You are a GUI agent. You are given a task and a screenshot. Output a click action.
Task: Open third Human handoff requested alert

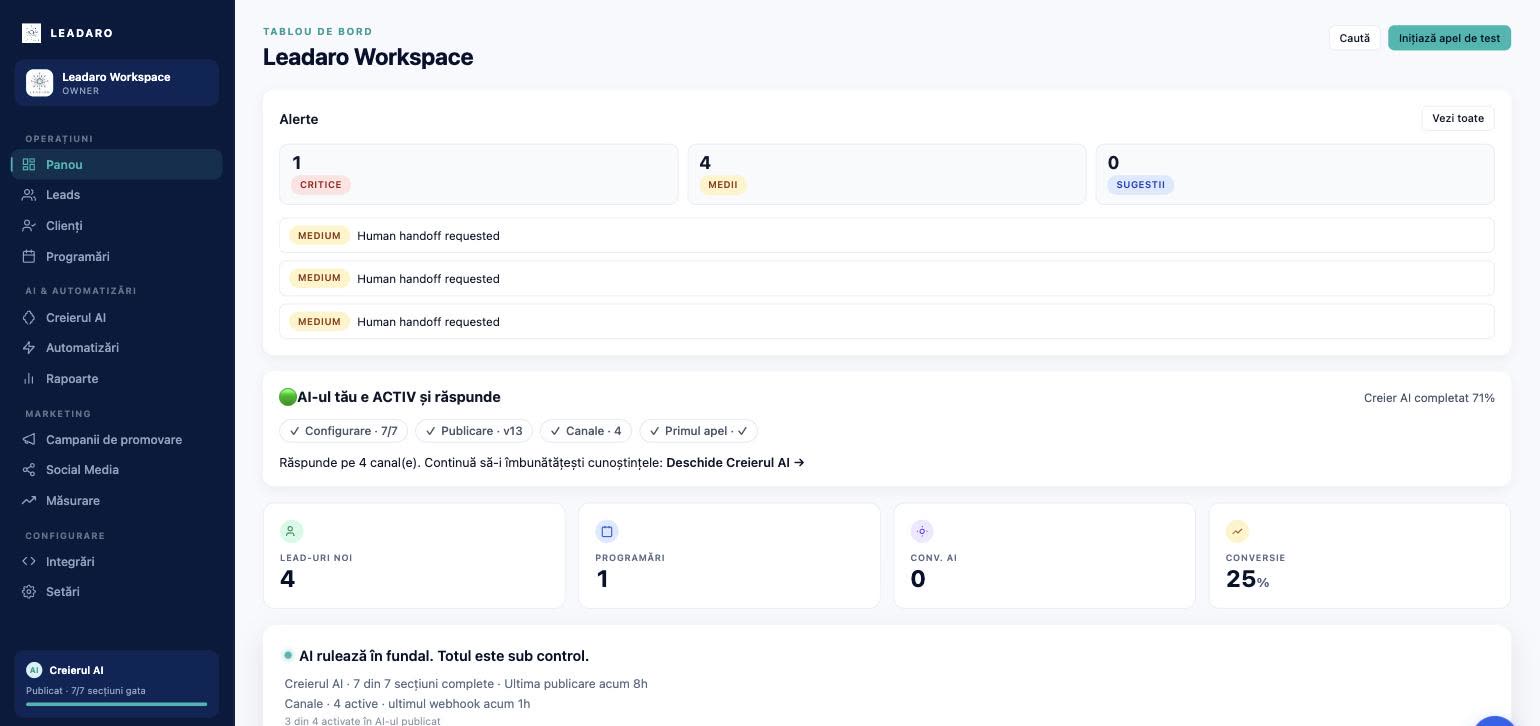(887, 321)
